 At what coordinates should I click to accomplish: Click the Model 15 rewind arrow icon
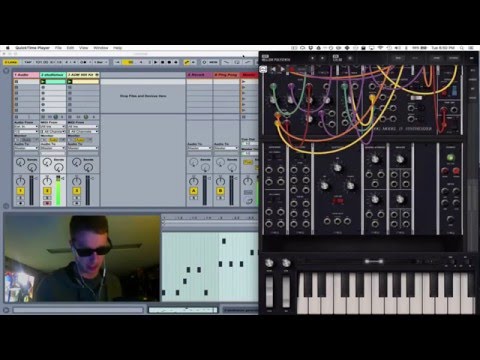click(x=274, y=69)
